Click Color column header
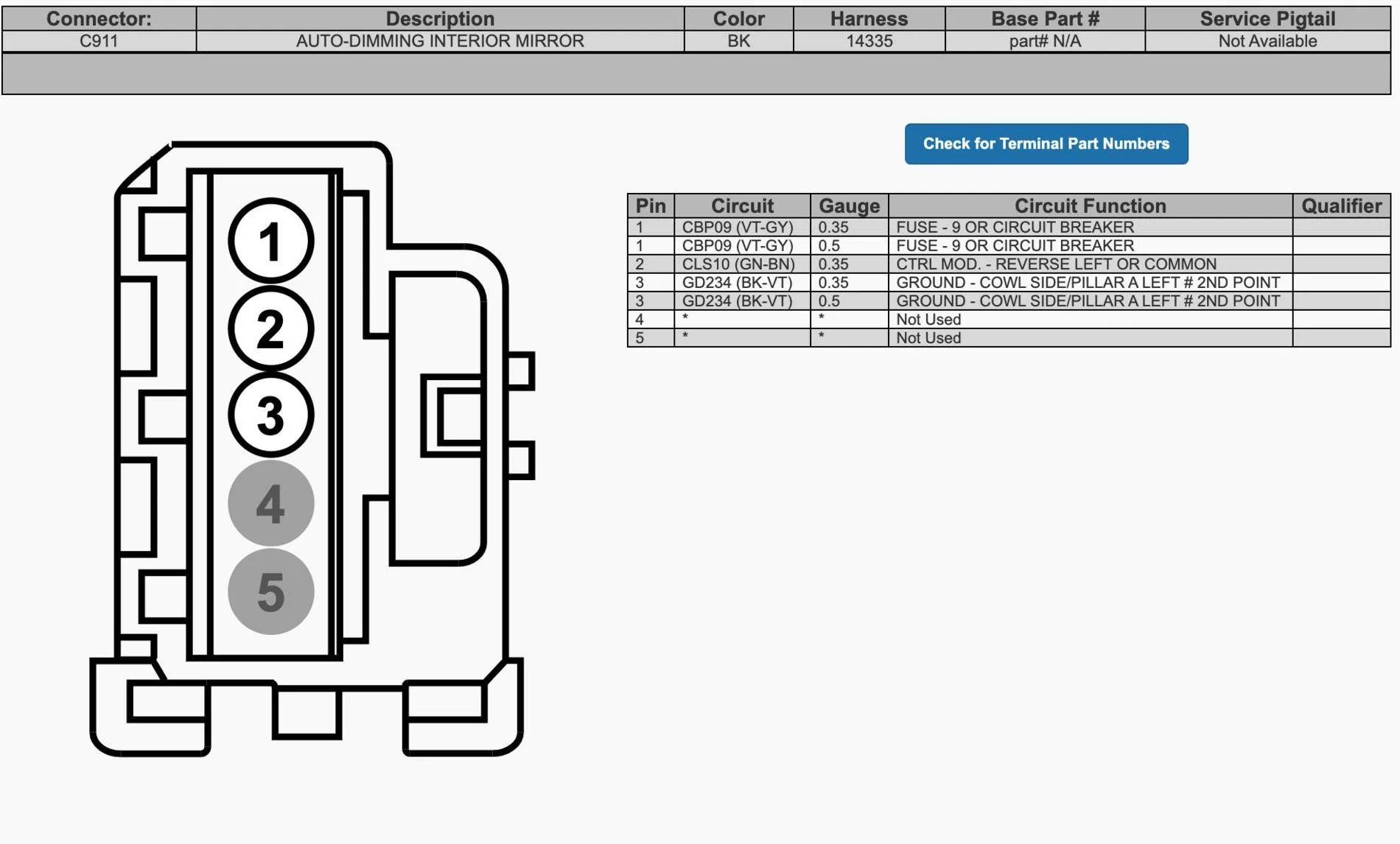Screen dimensions: 1400x844 point(739,18)
